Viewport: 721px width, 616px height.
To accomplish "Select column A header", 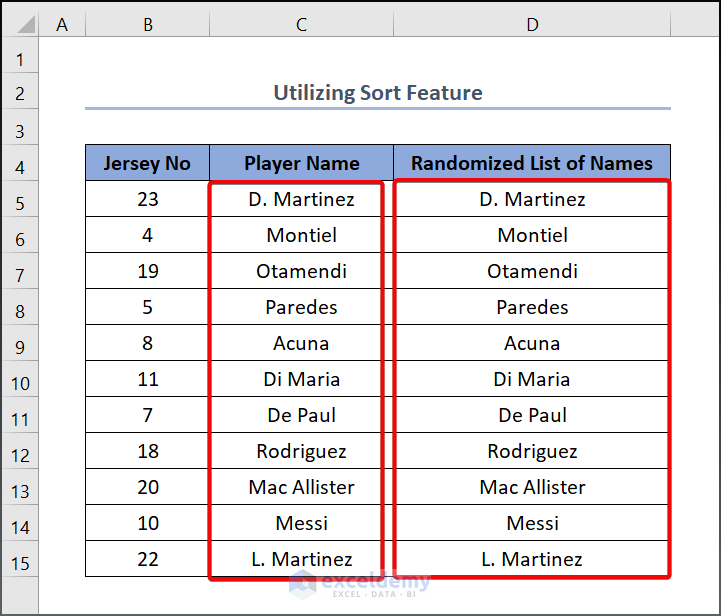I will pos(62,24).
